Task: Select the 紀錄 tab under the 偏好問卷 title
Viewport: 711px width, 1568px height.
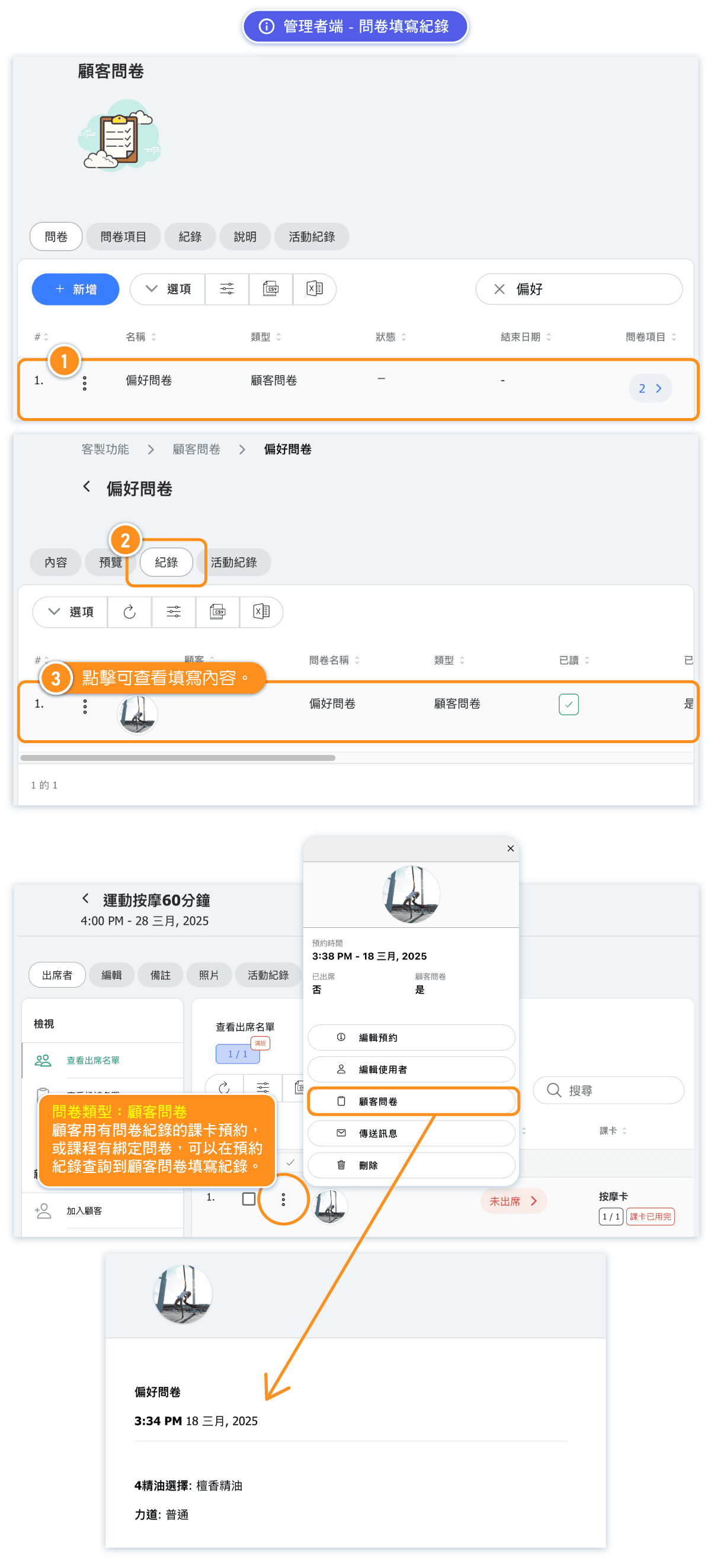Action: tap(166, 563)
